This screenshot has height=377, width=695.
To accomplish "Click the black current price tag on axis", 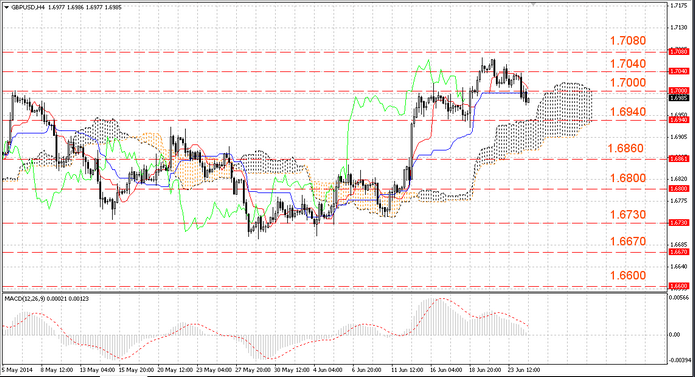I will click(x=679, y=97).
